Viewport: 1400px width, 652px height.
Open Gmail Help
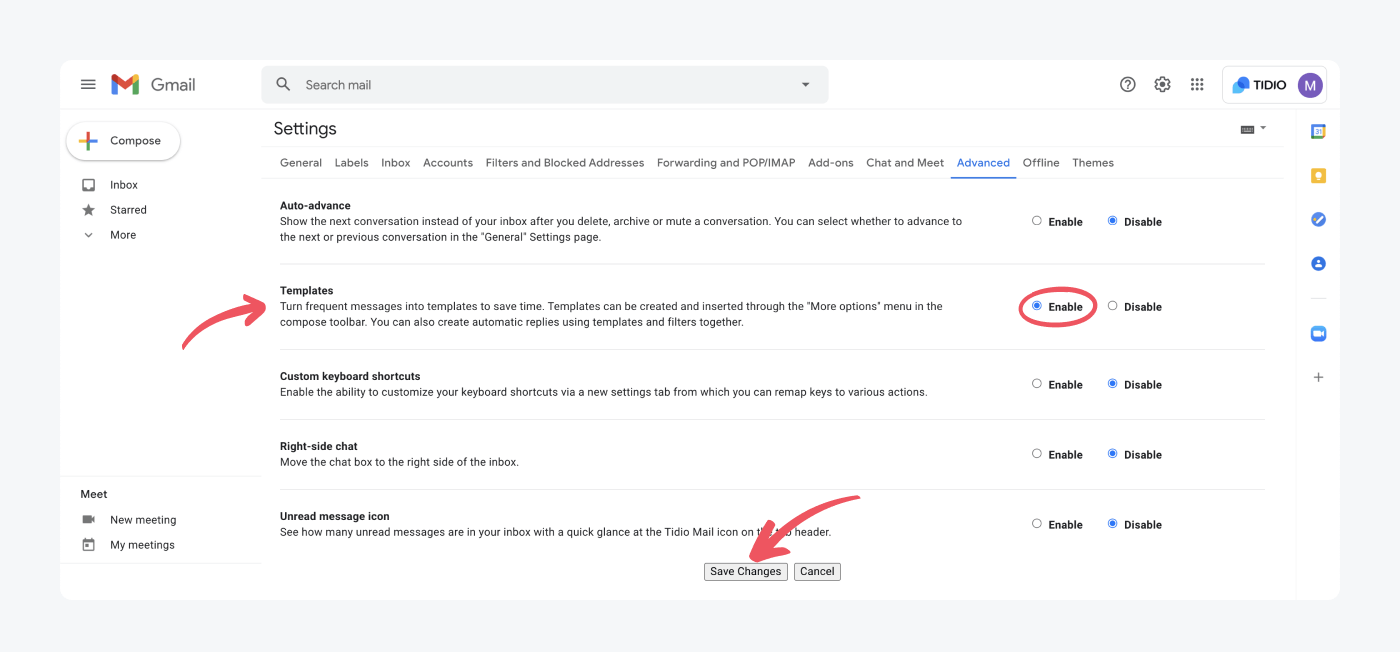click(x=1127, y=84)
